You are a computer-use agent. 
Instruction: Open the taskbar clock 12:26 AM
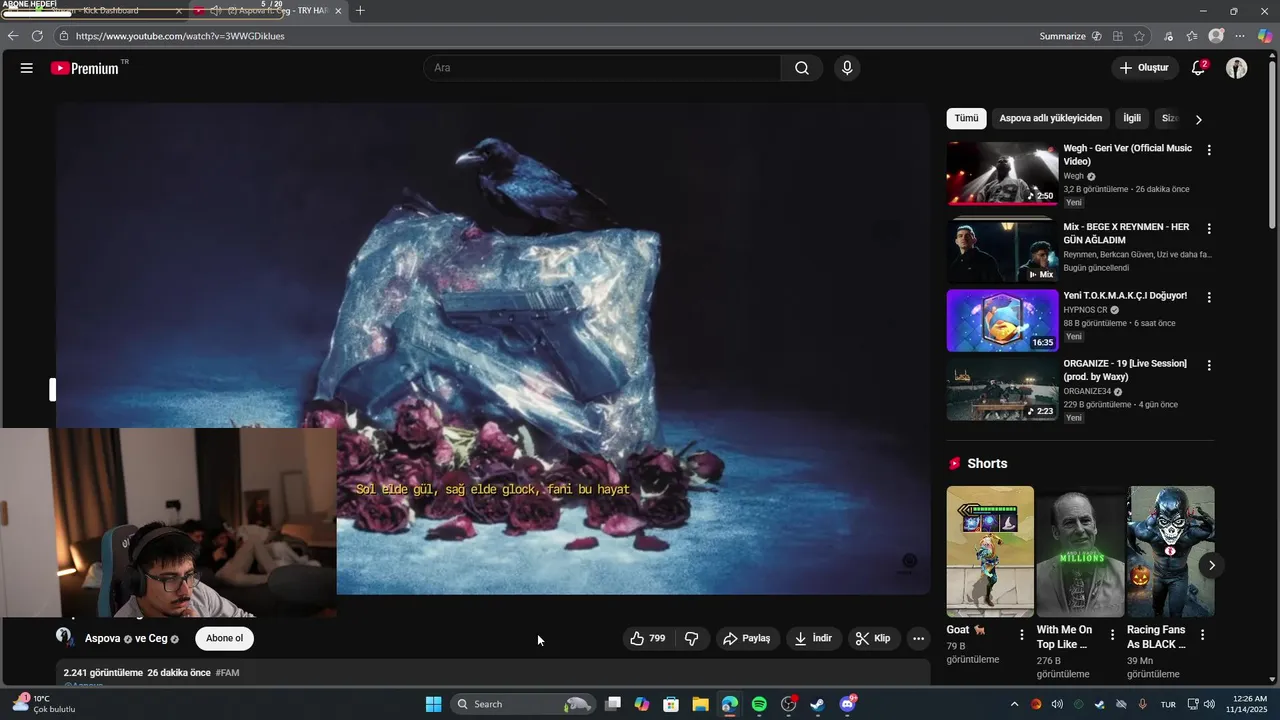click(x=1250, y=704)
